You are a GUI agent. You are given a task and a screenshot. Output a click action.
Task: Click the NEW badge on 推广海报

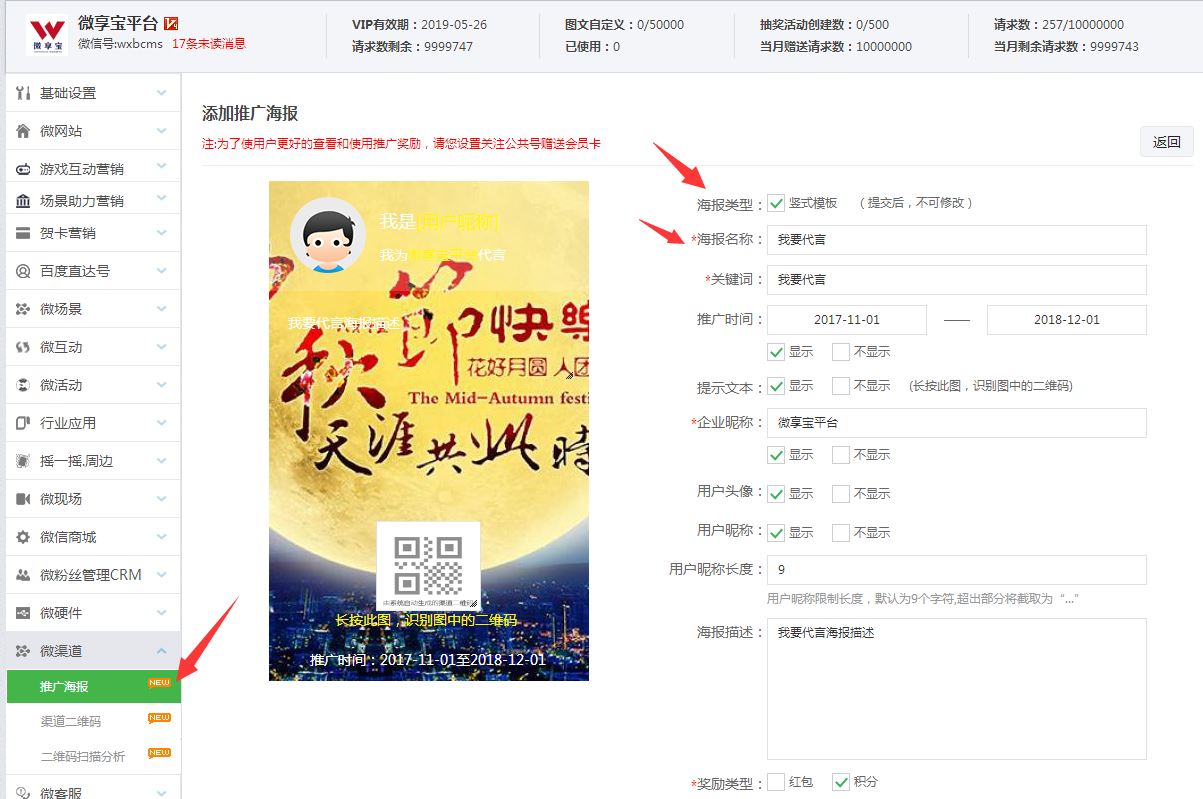click(x=159, y=683)
